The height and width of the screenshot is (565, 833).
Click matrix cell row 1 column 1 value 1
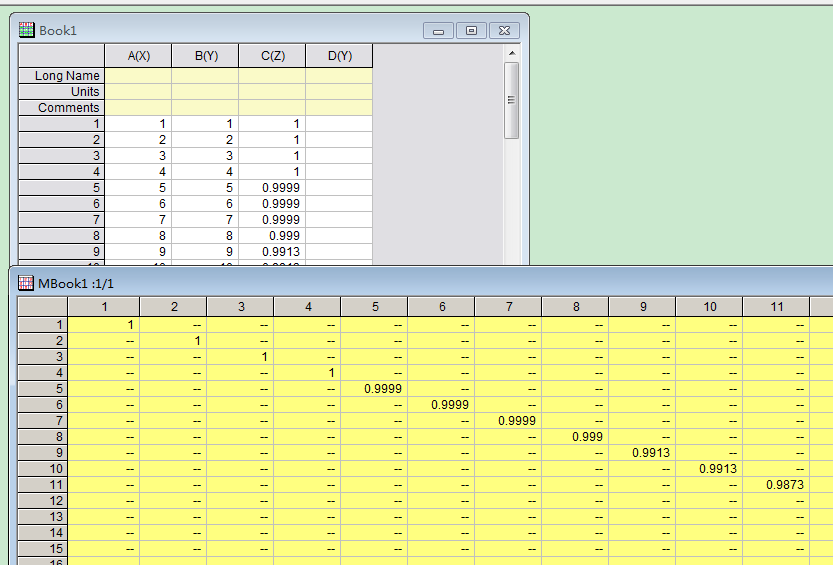pyautogui.click(x=104, y=324)
